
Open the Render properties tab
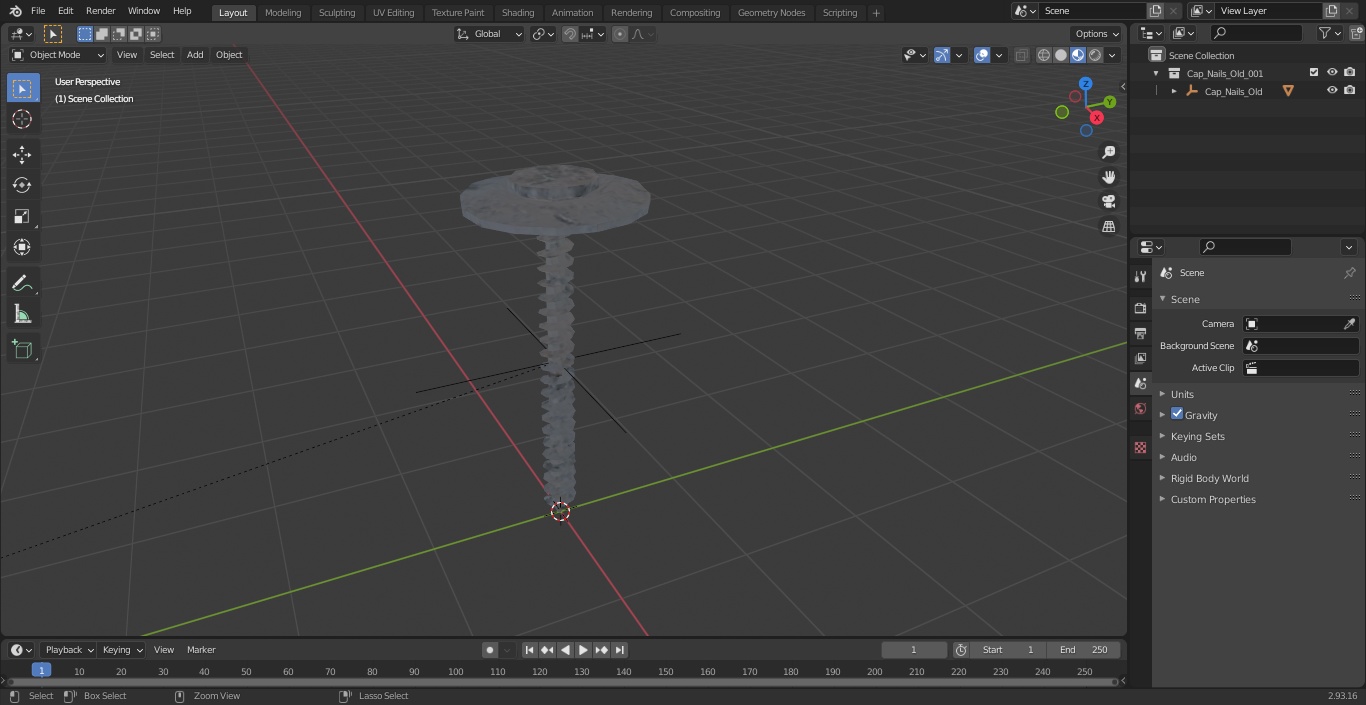[1140, 308]
